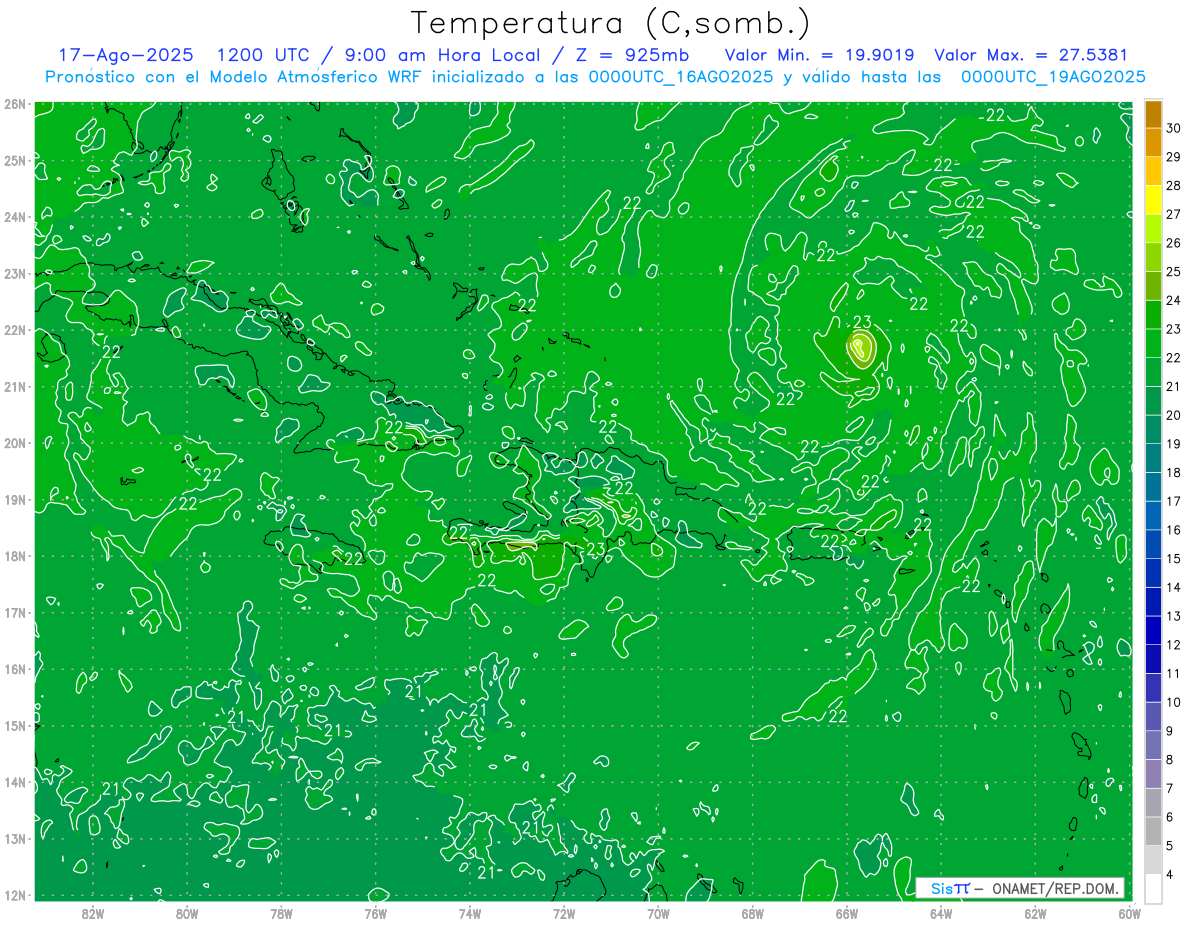This screenshot has width=1200, height=927.
Task: Click the legend value "28" on the colorbar
Action: (x=1174, y=185)
